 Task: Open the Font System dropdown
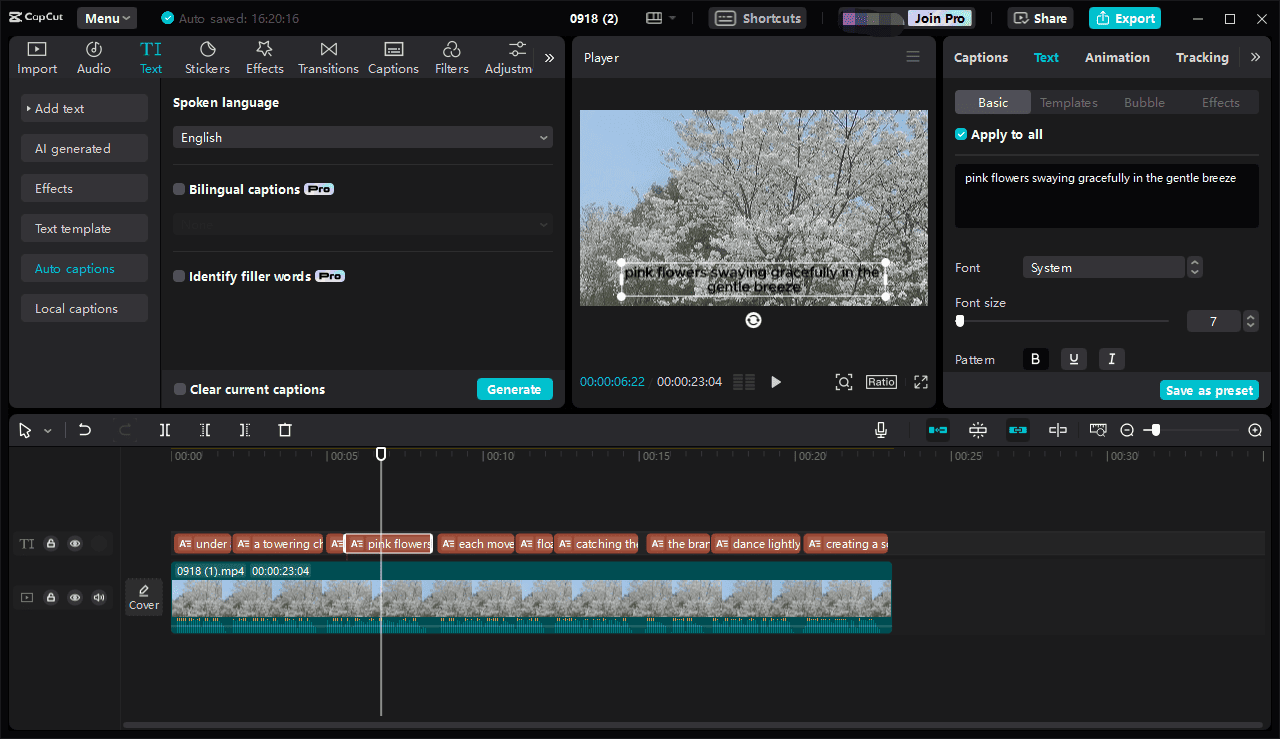(1103, 267)
